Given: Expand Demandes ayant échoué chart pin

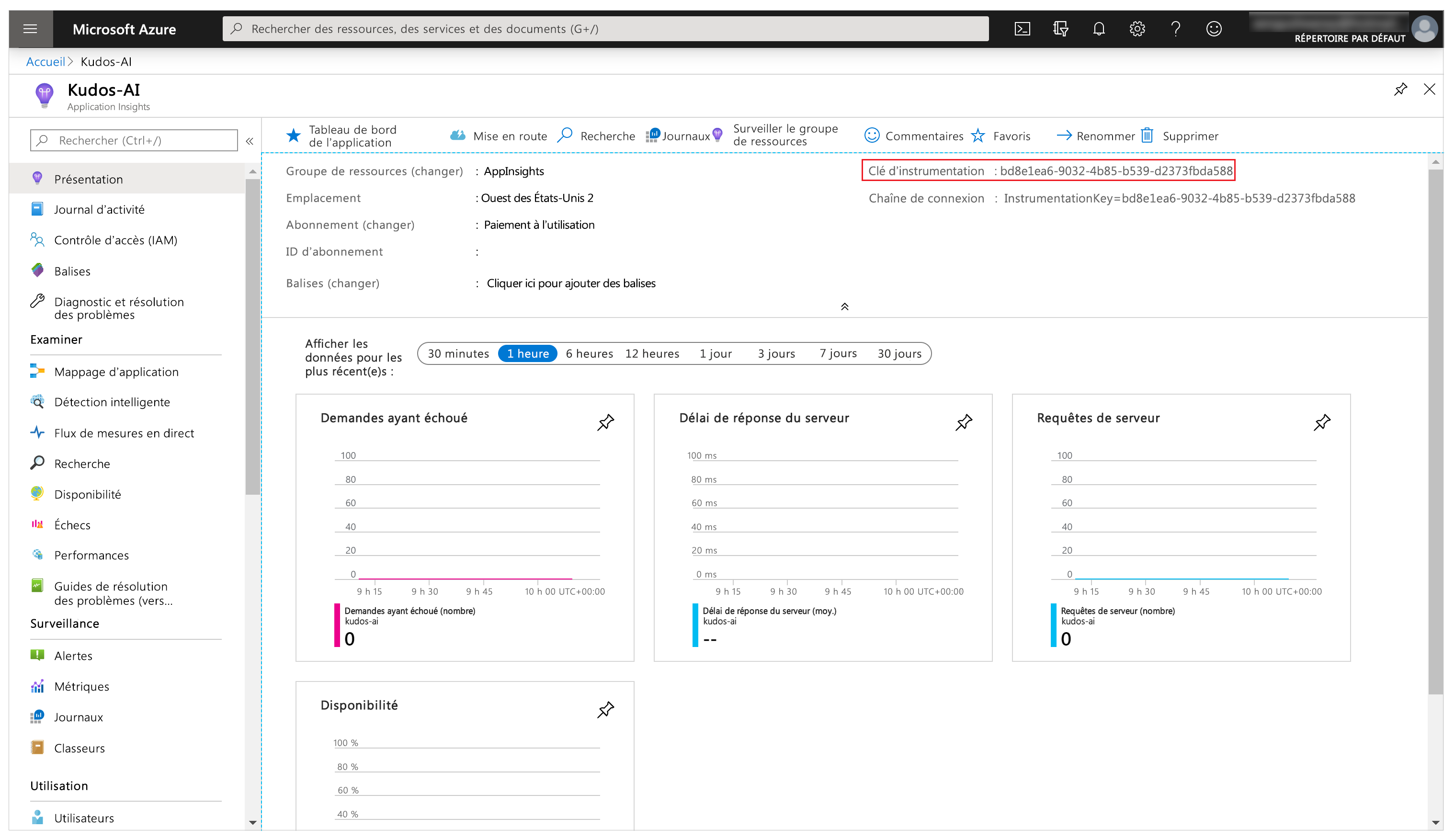Looking at the screenshot, I should point(606,421).
